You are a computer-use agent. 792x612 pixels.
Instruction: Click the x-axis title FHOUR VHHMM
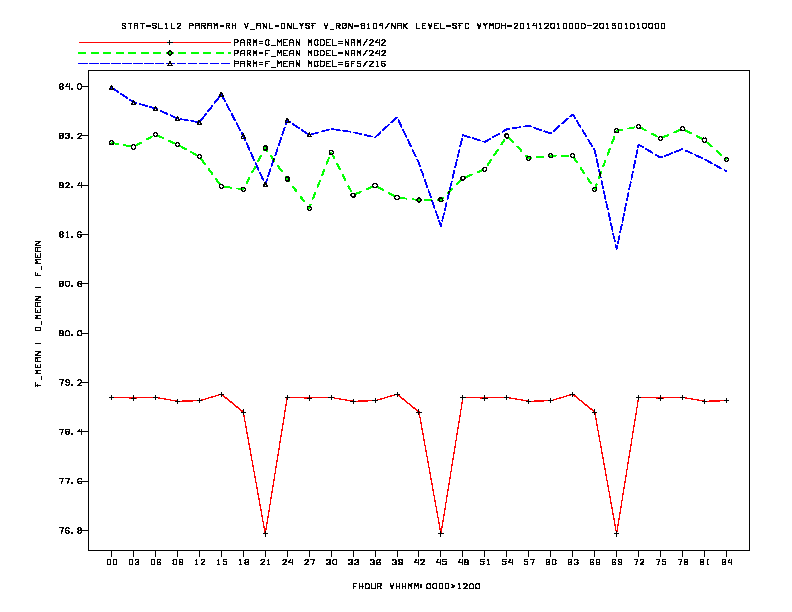click(416, 586)
